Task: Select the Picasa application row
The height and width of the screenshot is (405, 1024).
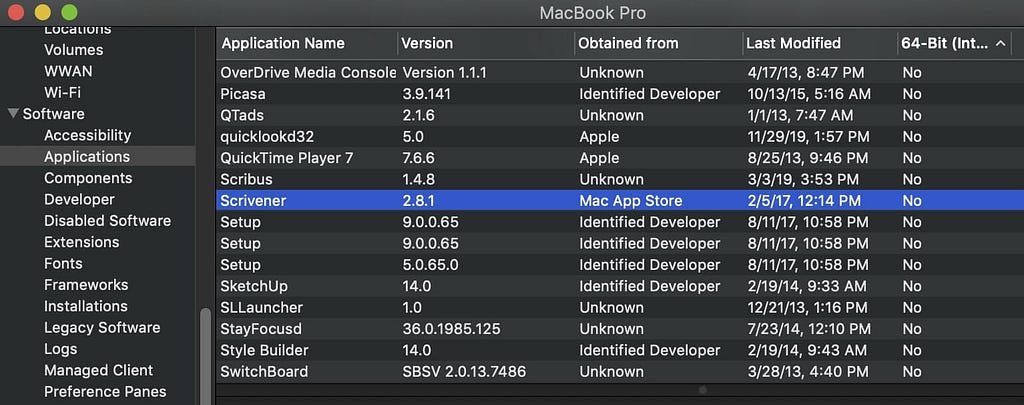Action: click(x=620, y=94)
